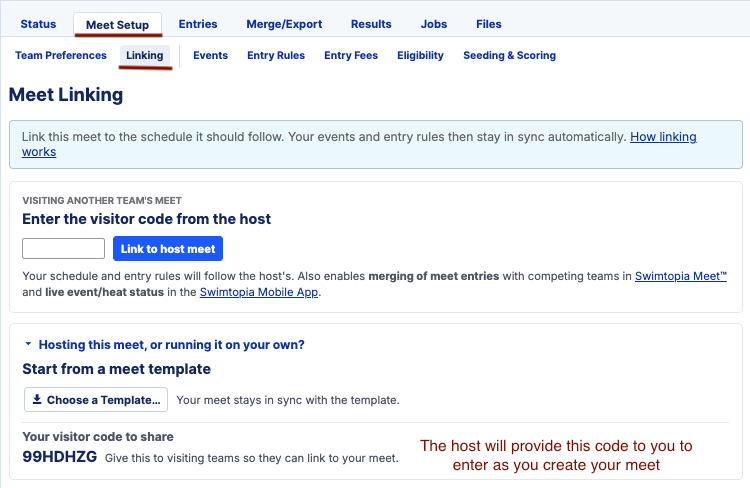750x488 pixels.
Task: Go to the Entries tab
Action: click(198, 24)
